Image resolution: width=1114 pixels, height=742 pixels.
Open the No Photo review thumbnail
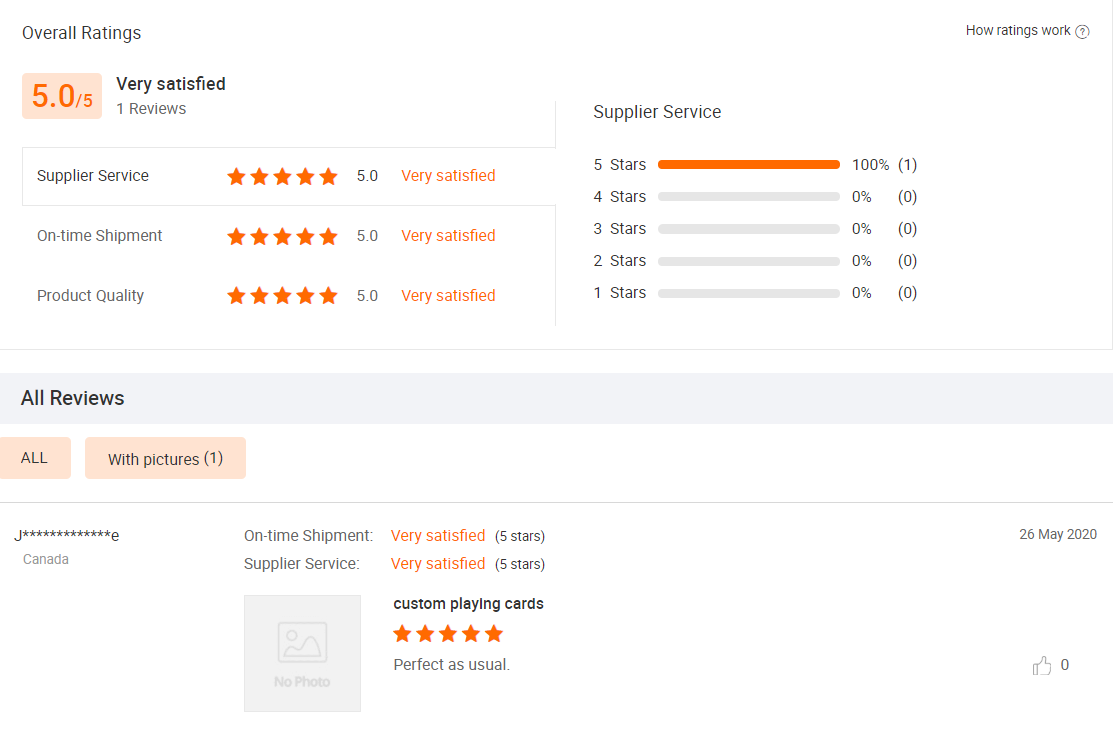click(x=302, y=653)
